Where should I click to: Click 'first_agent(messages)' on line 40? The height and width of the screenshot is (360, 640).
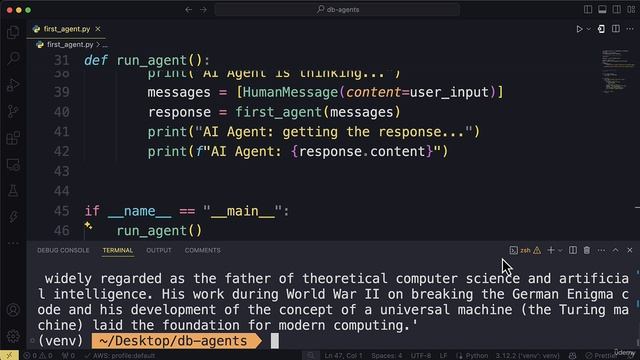[x=318, y=112]
